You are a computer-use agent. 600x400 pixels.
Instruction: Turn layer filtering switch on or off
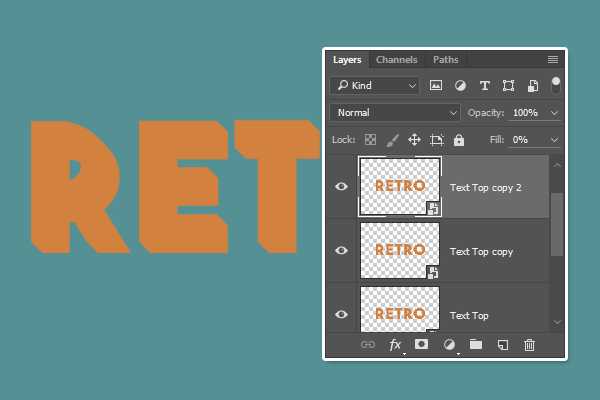tap(556, 84)
